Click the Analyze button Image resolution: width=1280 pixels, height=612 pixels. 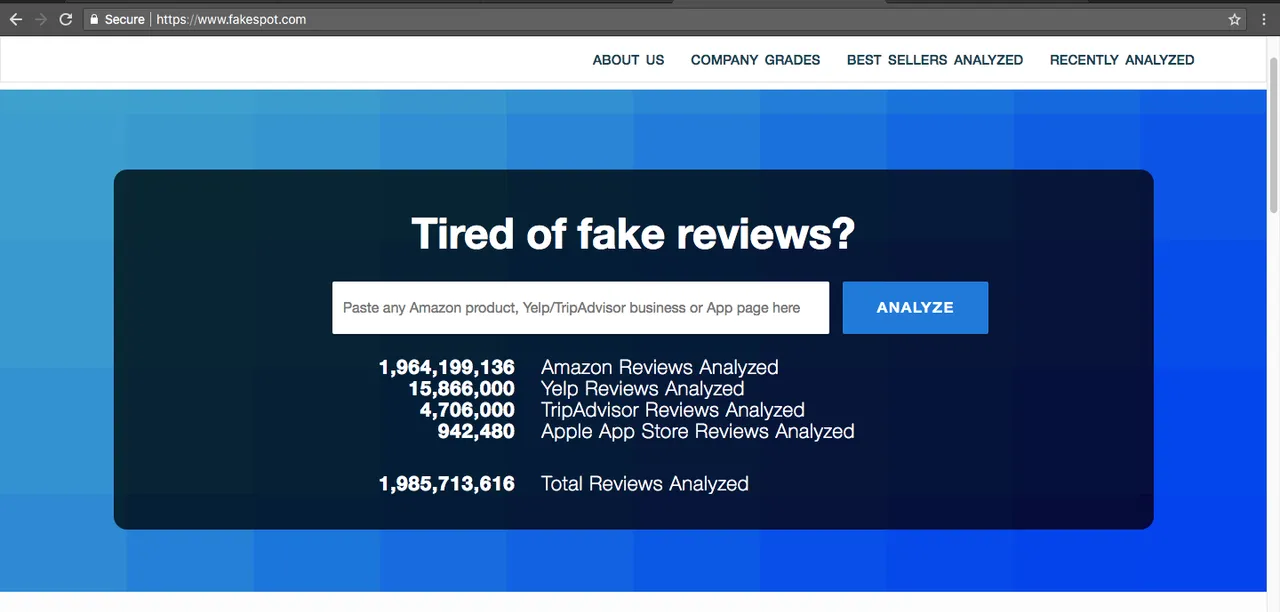tap(915, 308)
